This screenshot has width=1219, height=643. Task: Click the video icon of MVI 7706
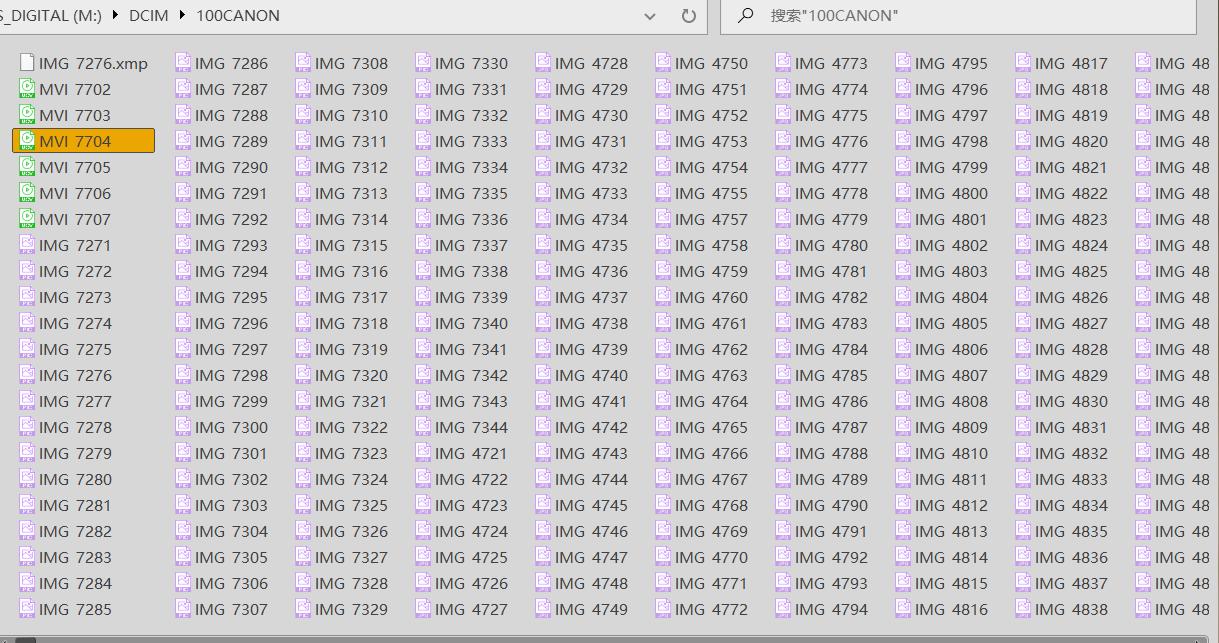pos(27,193)
